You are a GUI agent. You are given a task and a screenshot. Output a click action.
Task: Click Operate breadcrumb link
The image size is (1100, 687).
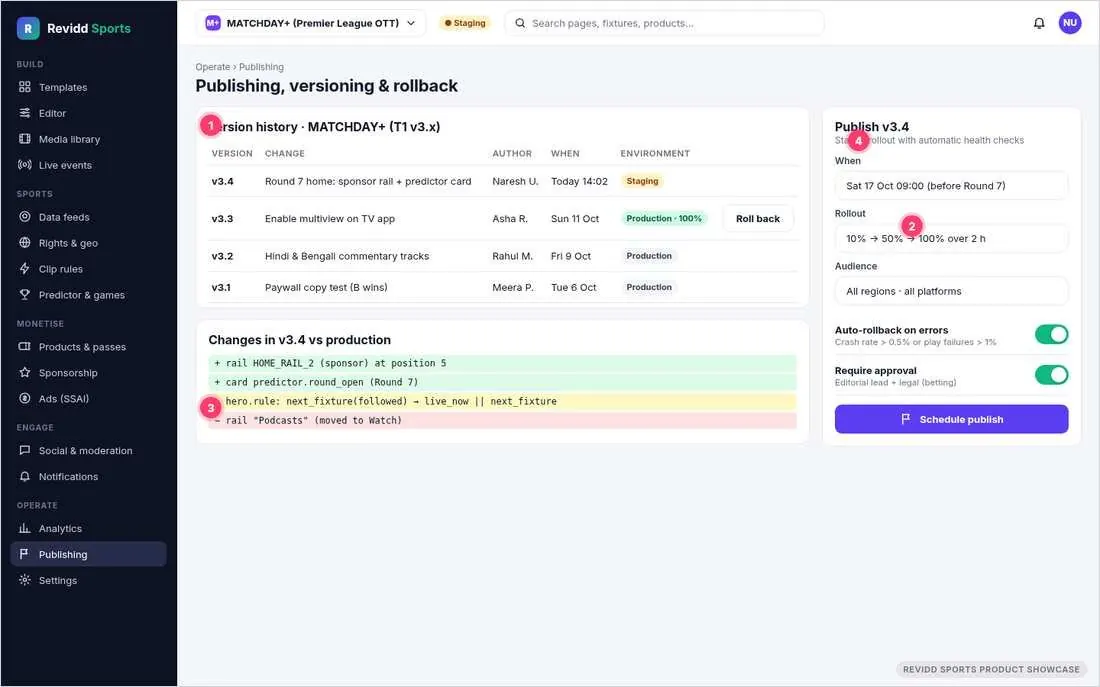[x=213, y=67]
